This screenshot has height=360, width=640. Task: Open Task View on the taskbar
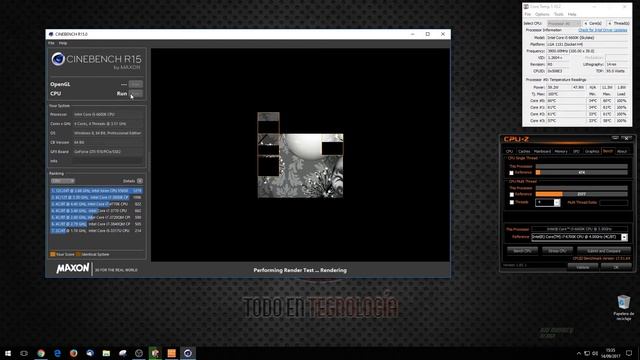pyautogui.click(x=24, y=353)
